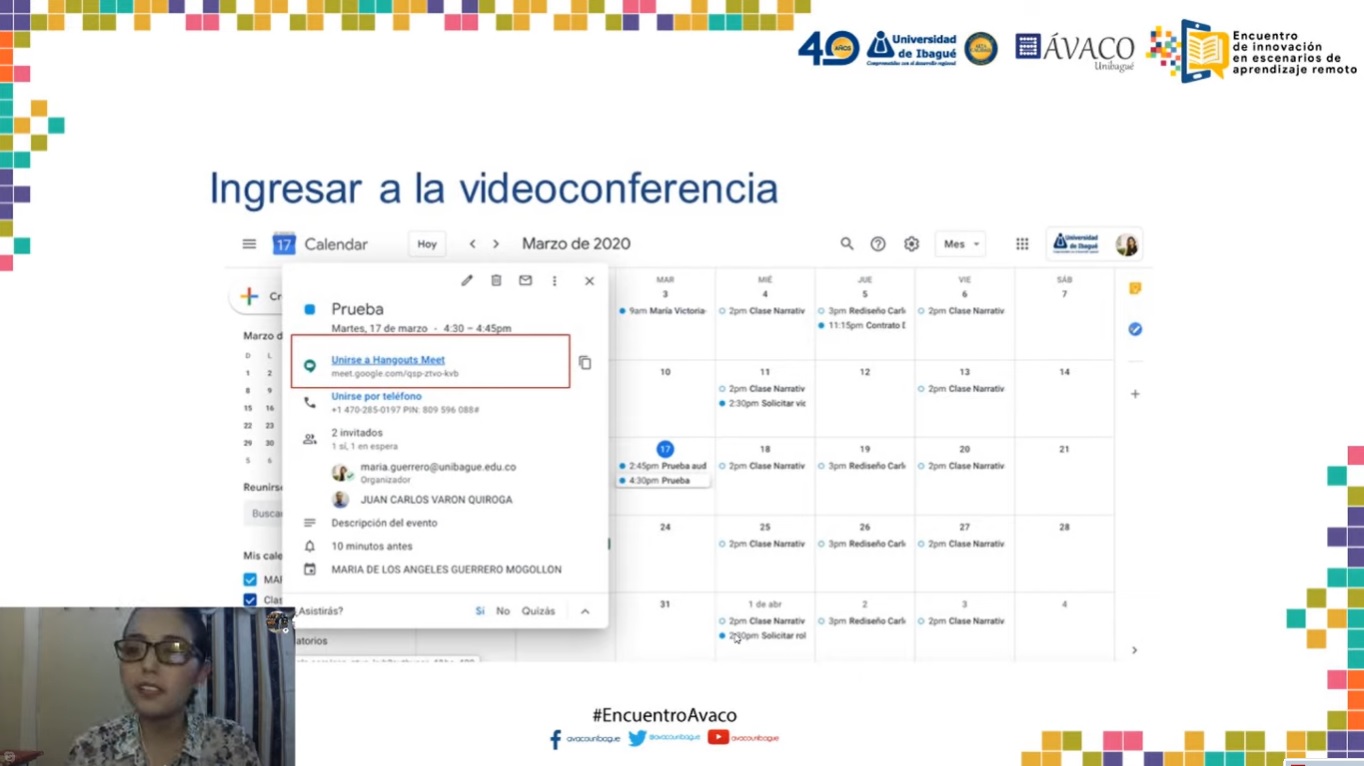Click the Hoy button
The image size is (1364, 766).
[427, 244]
